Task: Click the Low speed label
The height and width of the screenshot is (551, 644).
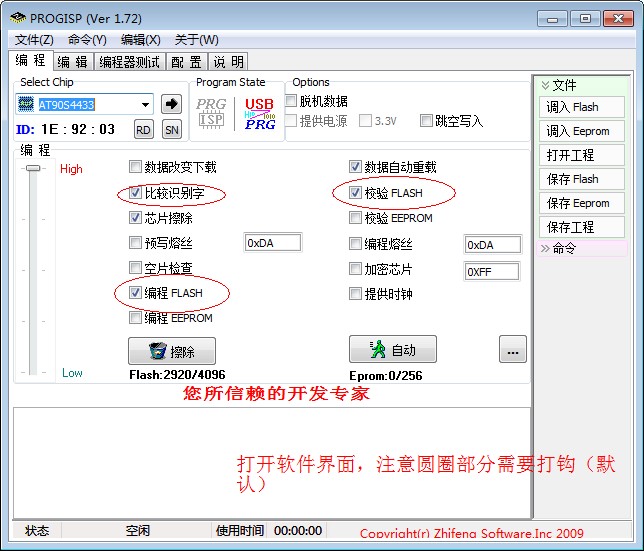Action: (x=72, y=373)
